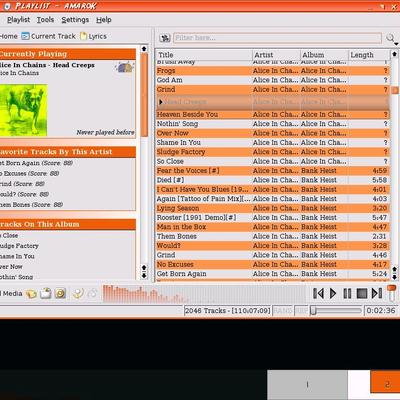Click the Lyrics page icon
400x400 pixels.
coord(84,36)
